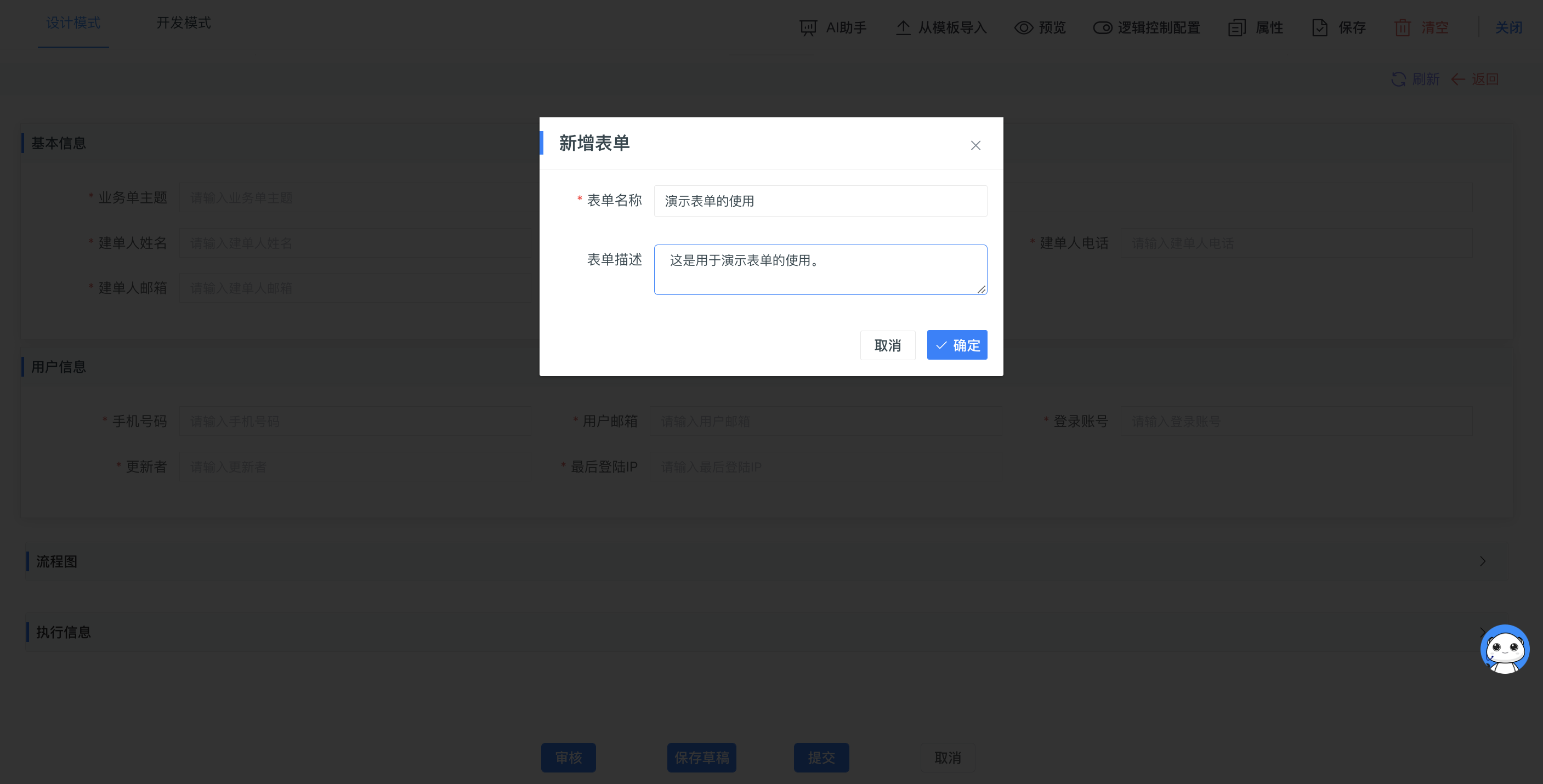Switch to 设计模式 tab
The width and height of the screenshot is (1543, 784).
[x=73, y=23]
